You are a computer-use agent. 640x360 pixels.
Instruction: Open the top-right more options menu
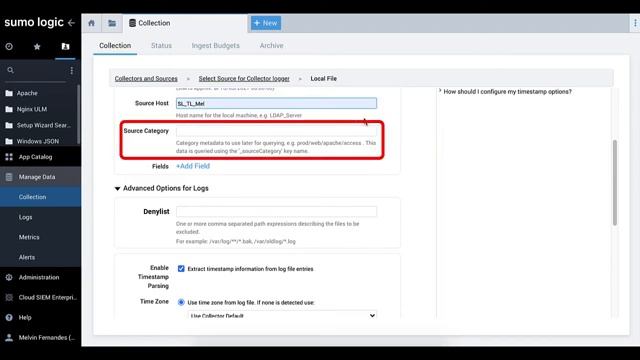[x=636, y=23]
